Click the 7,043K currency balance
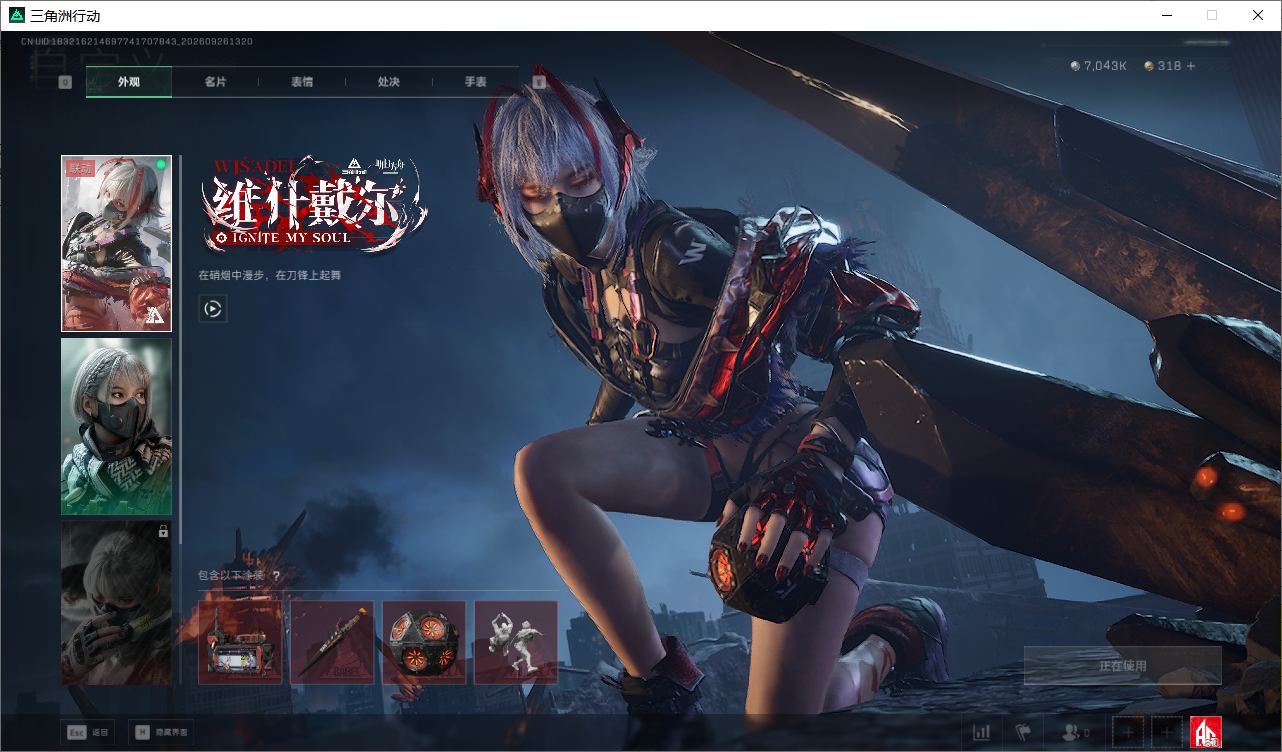 point(1099,66)
